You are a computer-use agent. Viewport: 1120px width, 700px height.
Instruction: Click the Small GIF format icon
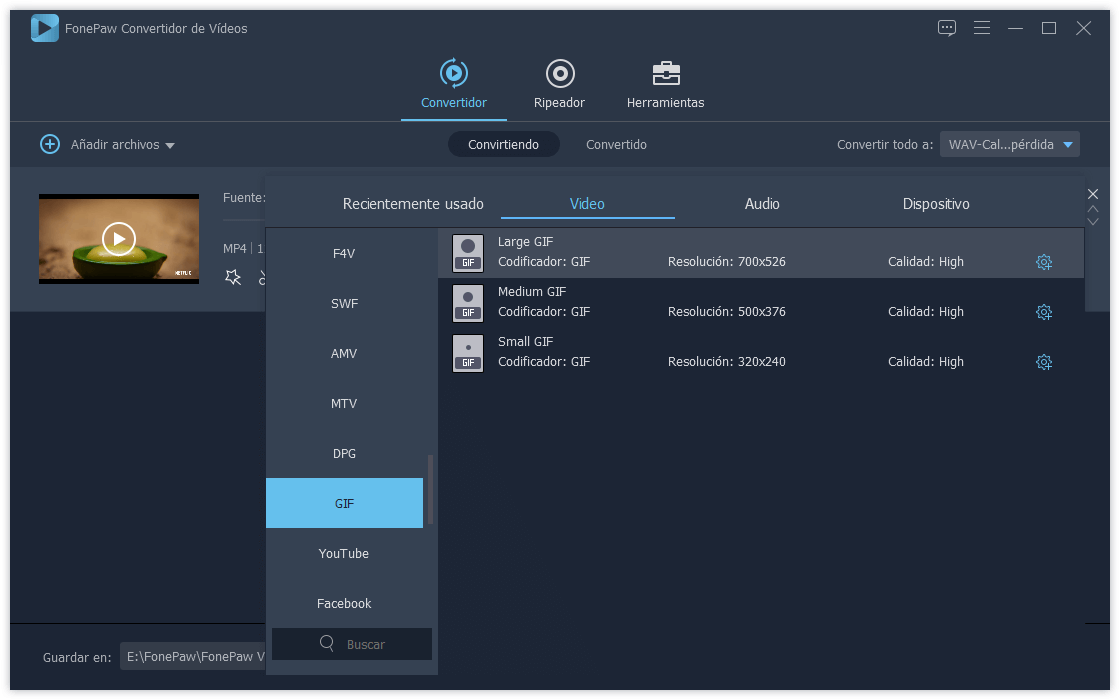click(x=468, y=353)
